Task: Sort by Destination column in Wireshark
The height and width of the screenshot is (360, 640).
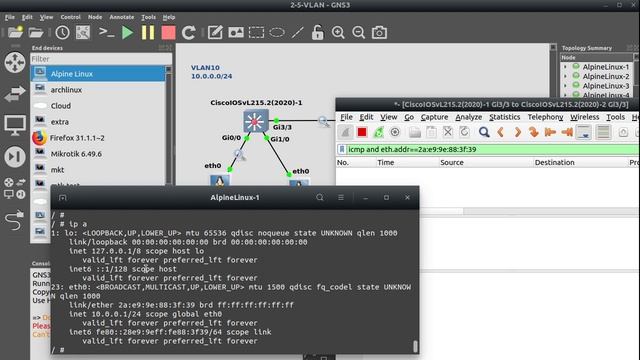Action: (x=580, y=162)
